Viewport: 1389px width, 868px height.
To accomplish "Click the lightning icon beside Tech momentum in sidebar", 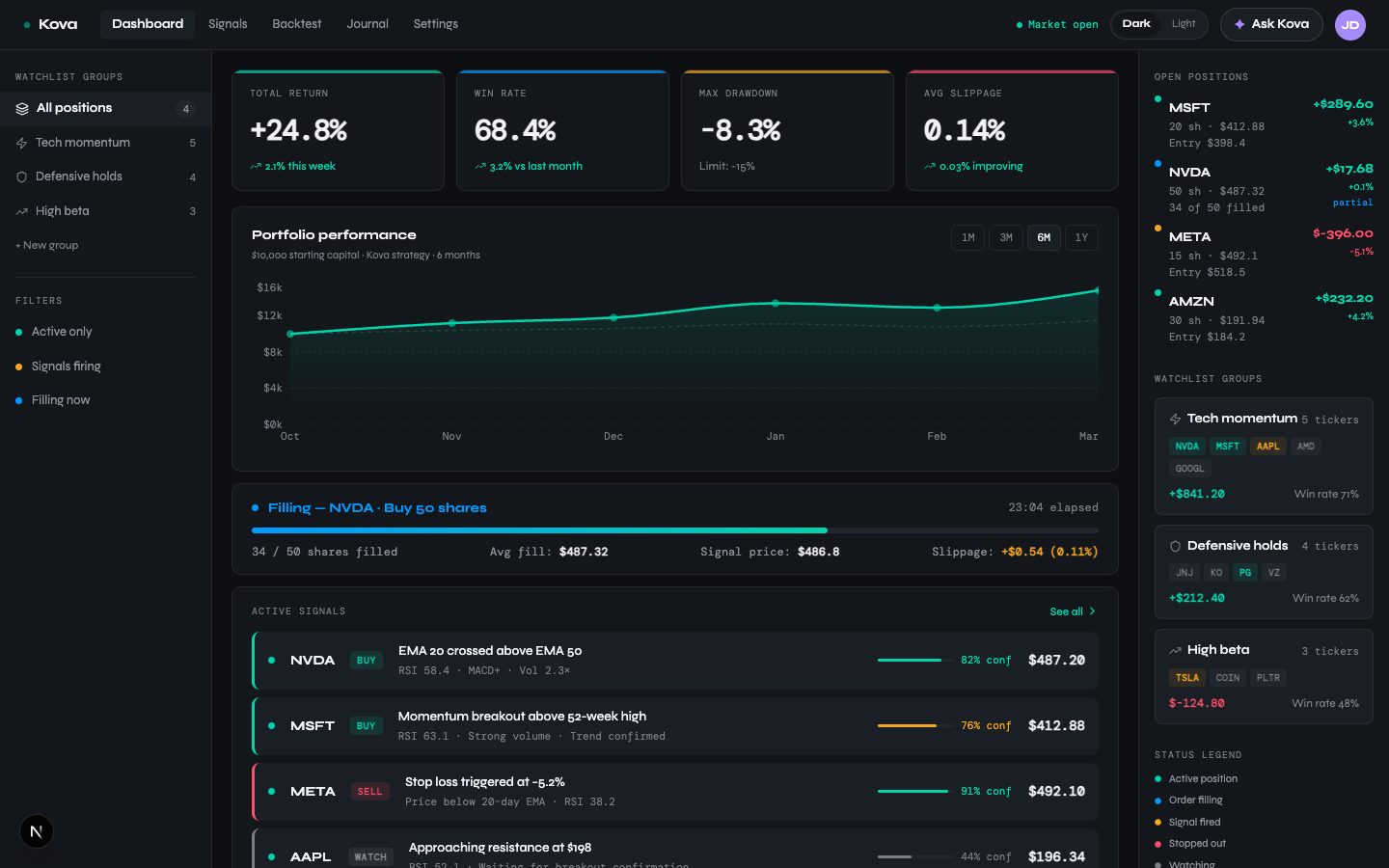I will 21,143.
